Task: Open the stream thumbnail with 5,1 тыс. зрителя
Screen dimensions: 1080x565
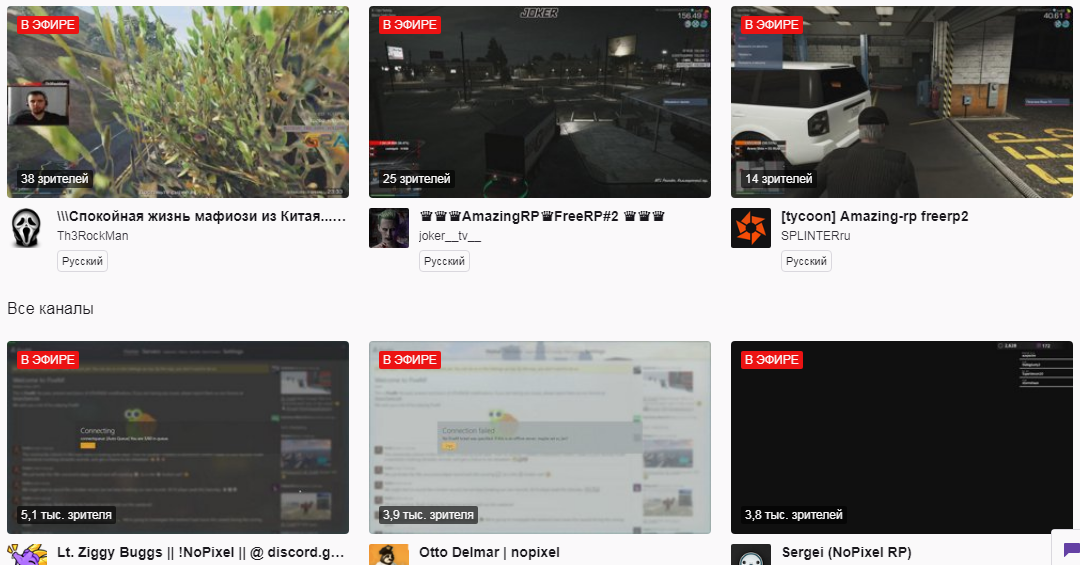Action: pyautogui.click(x=178, y=437)
